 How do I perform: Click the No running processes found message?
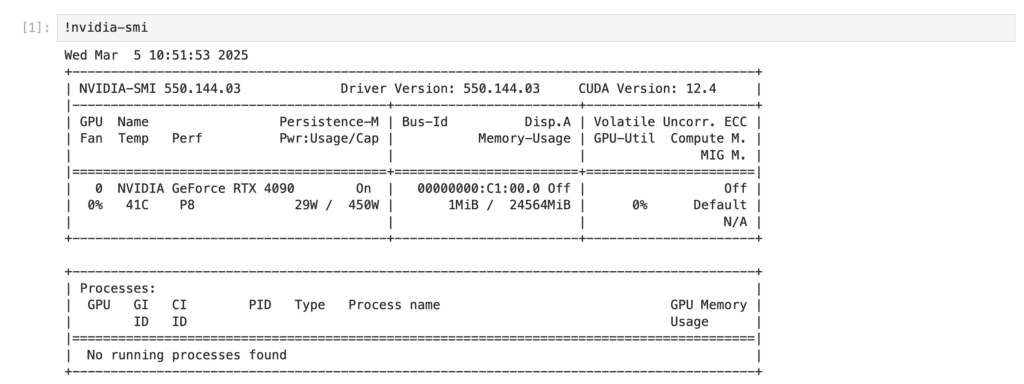(187, 355)
